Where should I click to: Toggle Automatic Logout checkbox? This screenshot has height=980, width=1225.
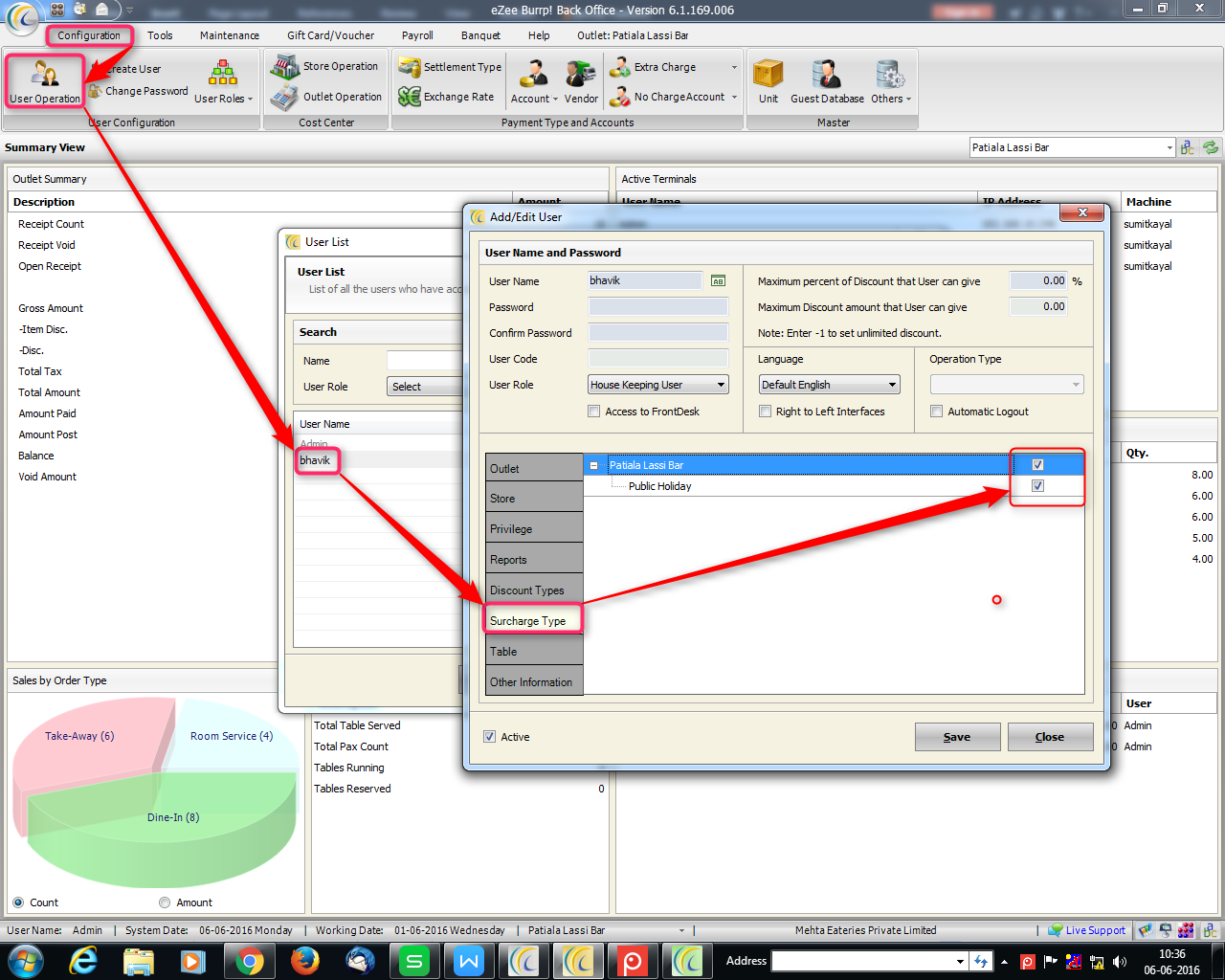(937, 412)
